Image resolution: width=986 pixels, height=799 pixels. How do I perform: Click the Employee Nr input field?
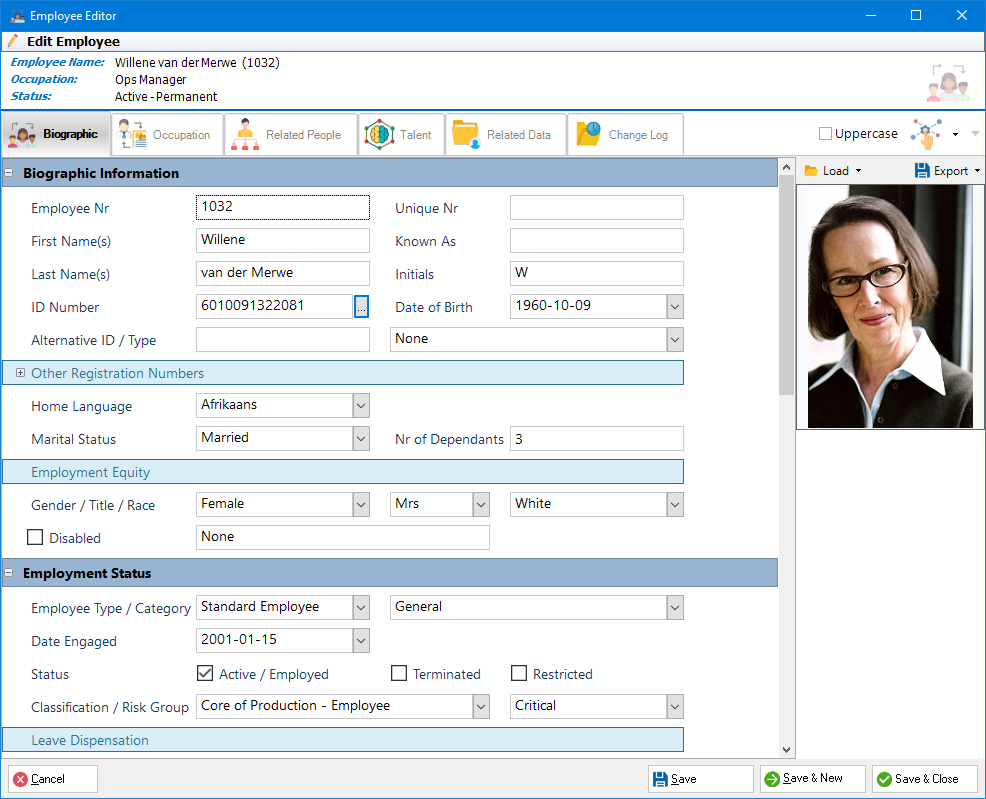[x=282, y=207]
